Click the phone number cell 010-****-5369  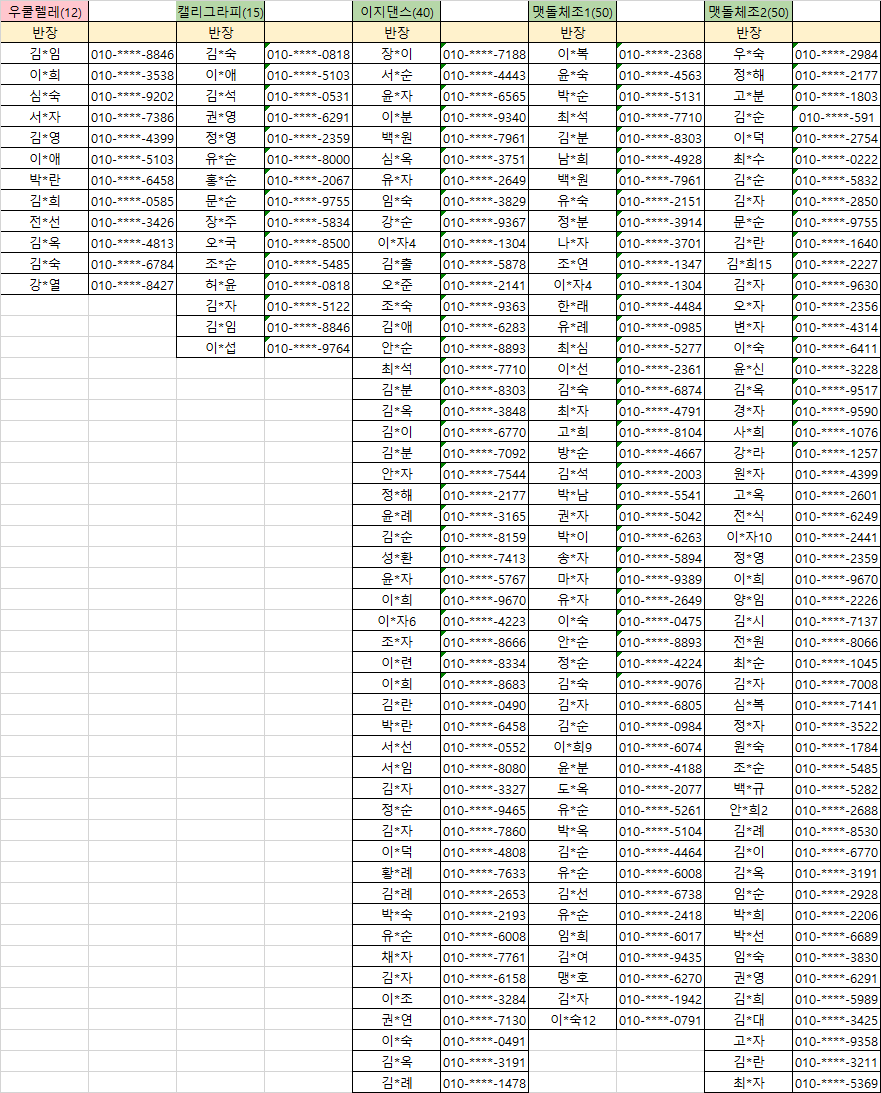pos(836,1083)
